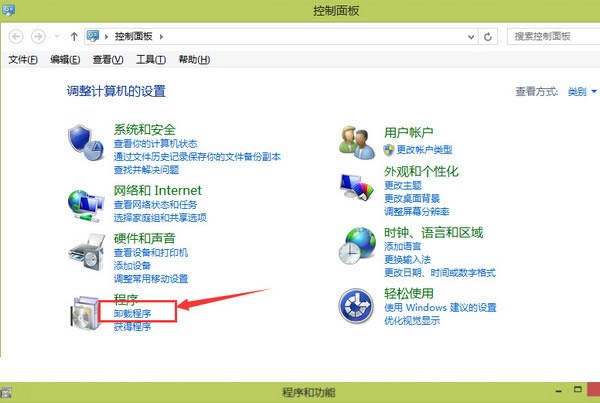Screen dimensions: 600x403
Task: Click 调整屏幕分辨率 link
Action: click(x=416, y=212)
